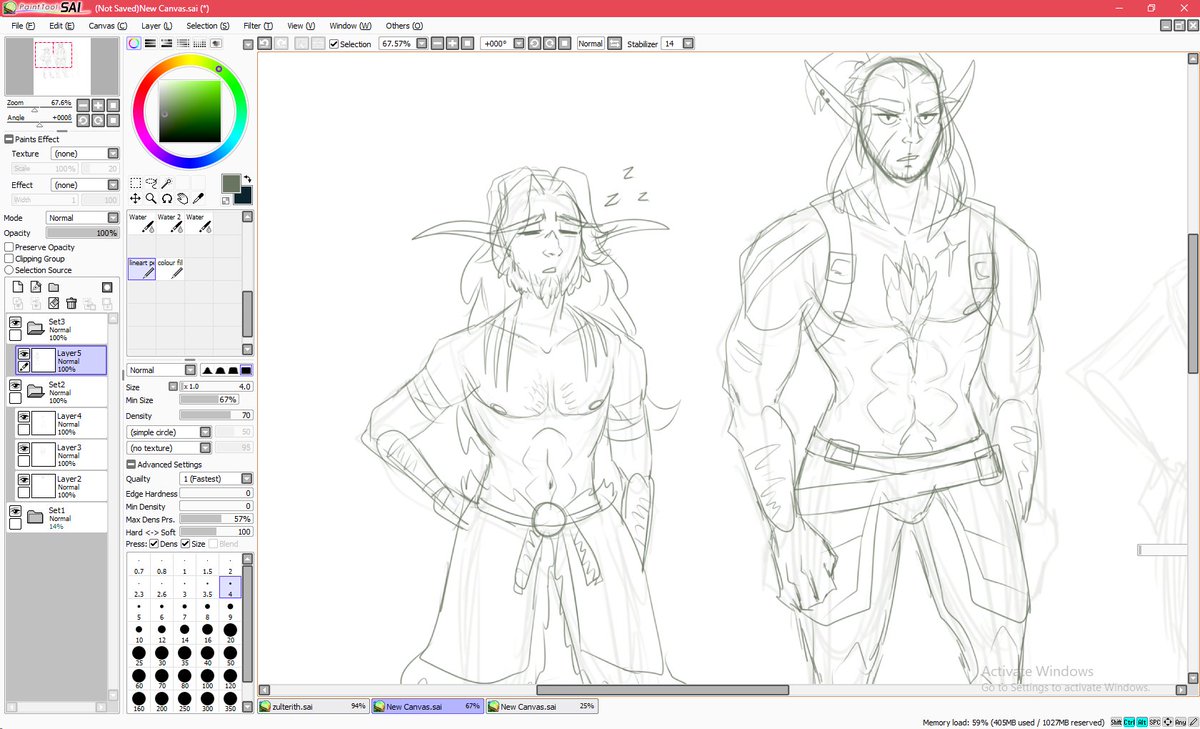This screenshot has width=1200, height=729.
Task: Select the Rotate canvas tool
Action: (x=167, y=199)
